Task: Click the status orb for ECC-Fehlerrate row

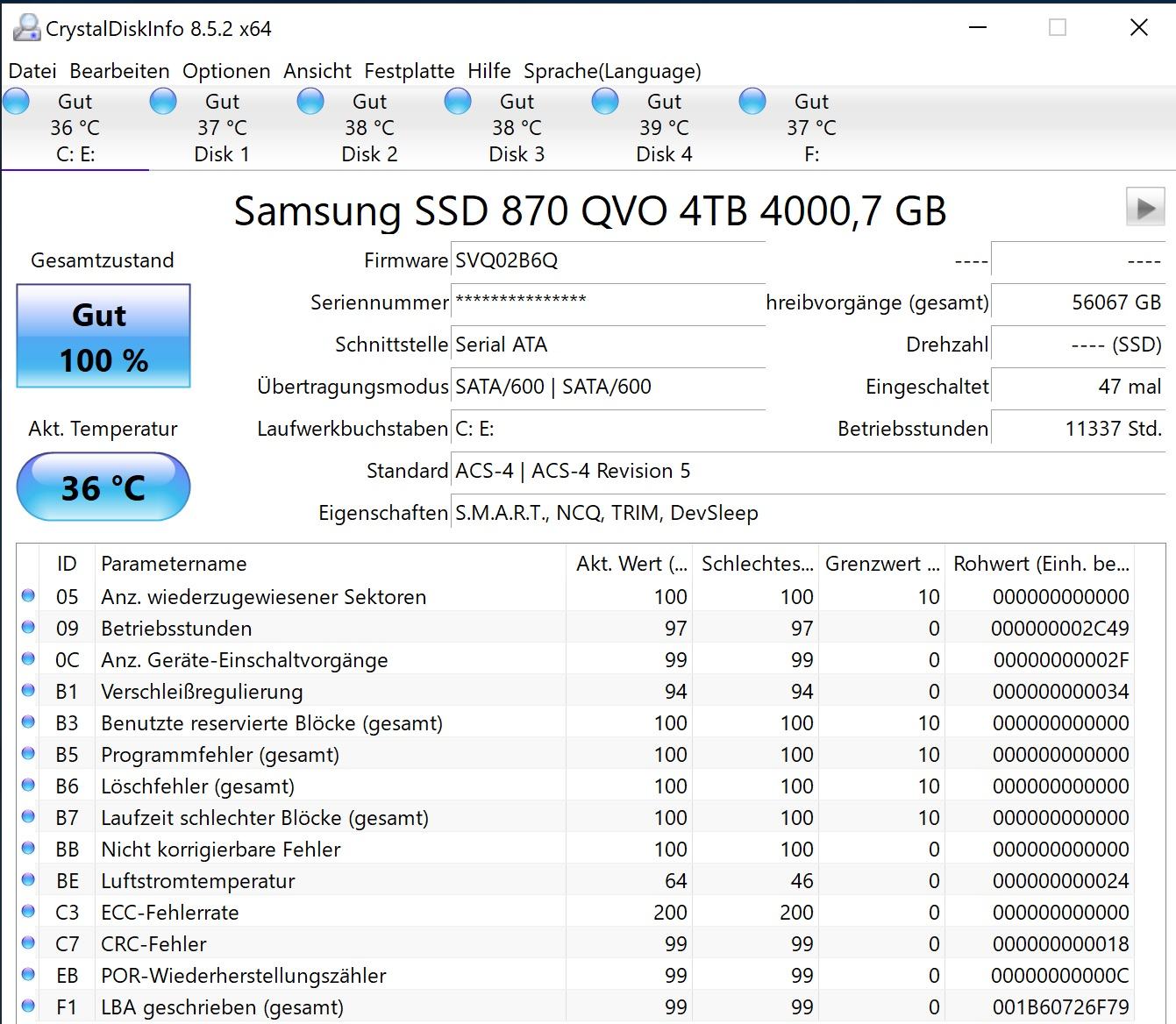Action: tap(28, 912)
